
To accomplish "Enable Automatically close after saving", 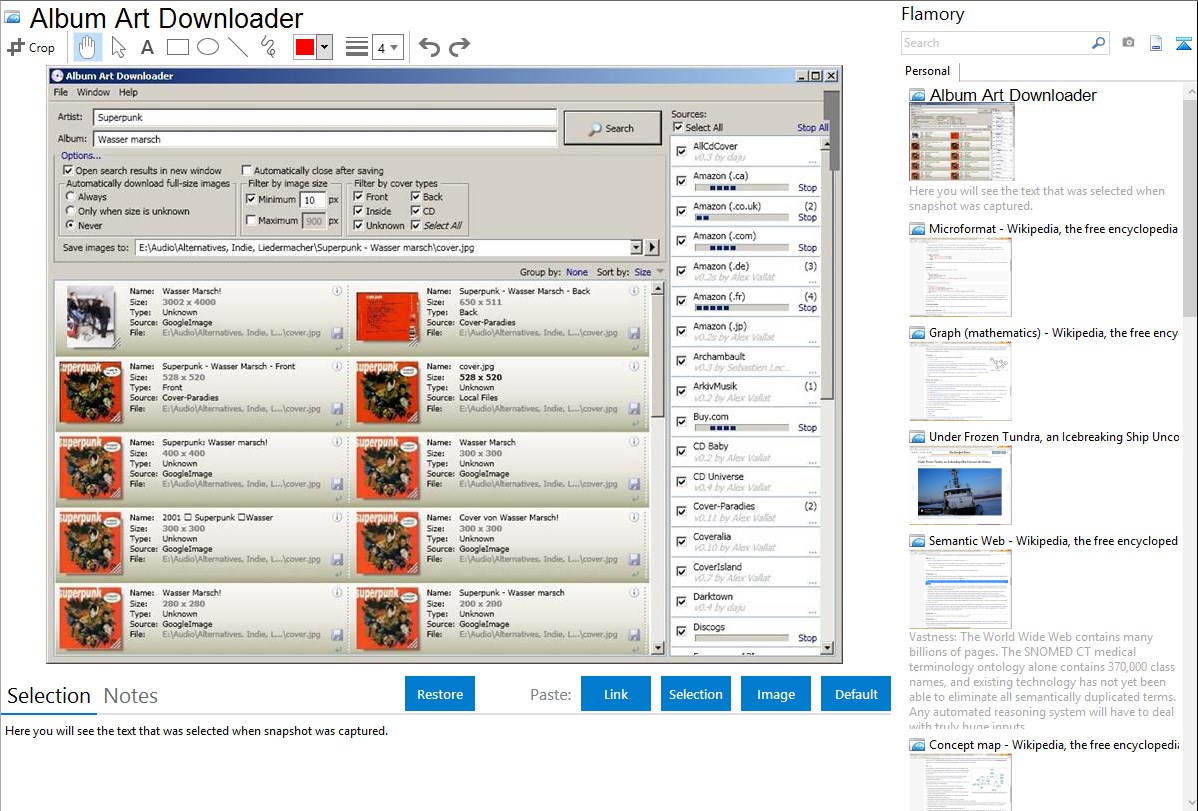I will point(247,170).
